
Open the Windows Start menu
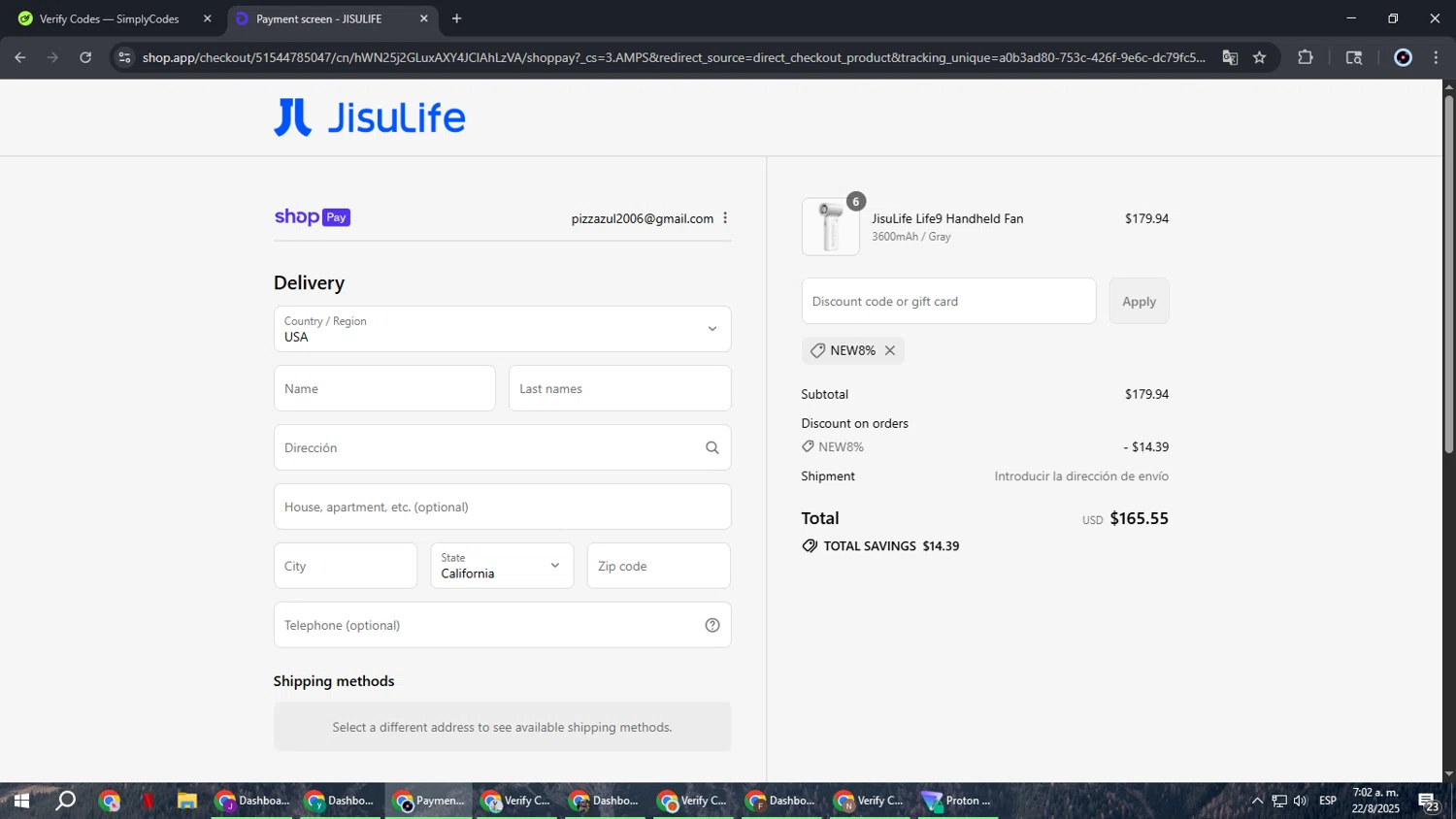pos(21,801)
